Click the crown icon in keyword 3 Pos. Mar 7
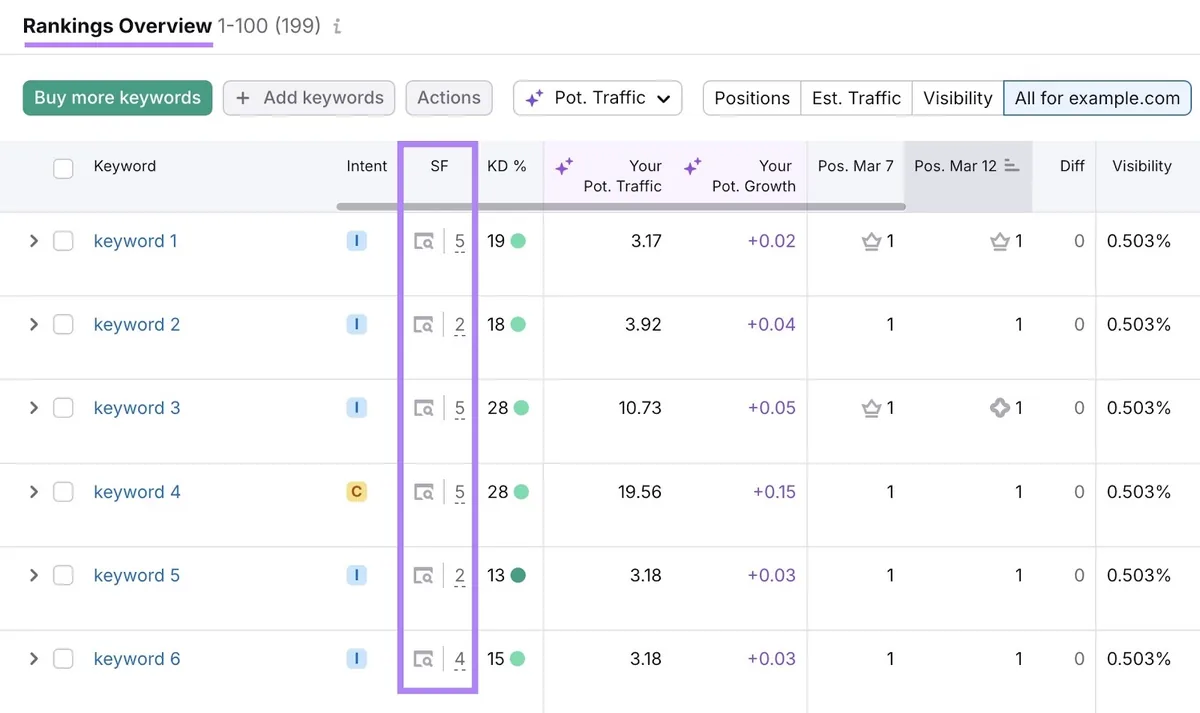 871,408
